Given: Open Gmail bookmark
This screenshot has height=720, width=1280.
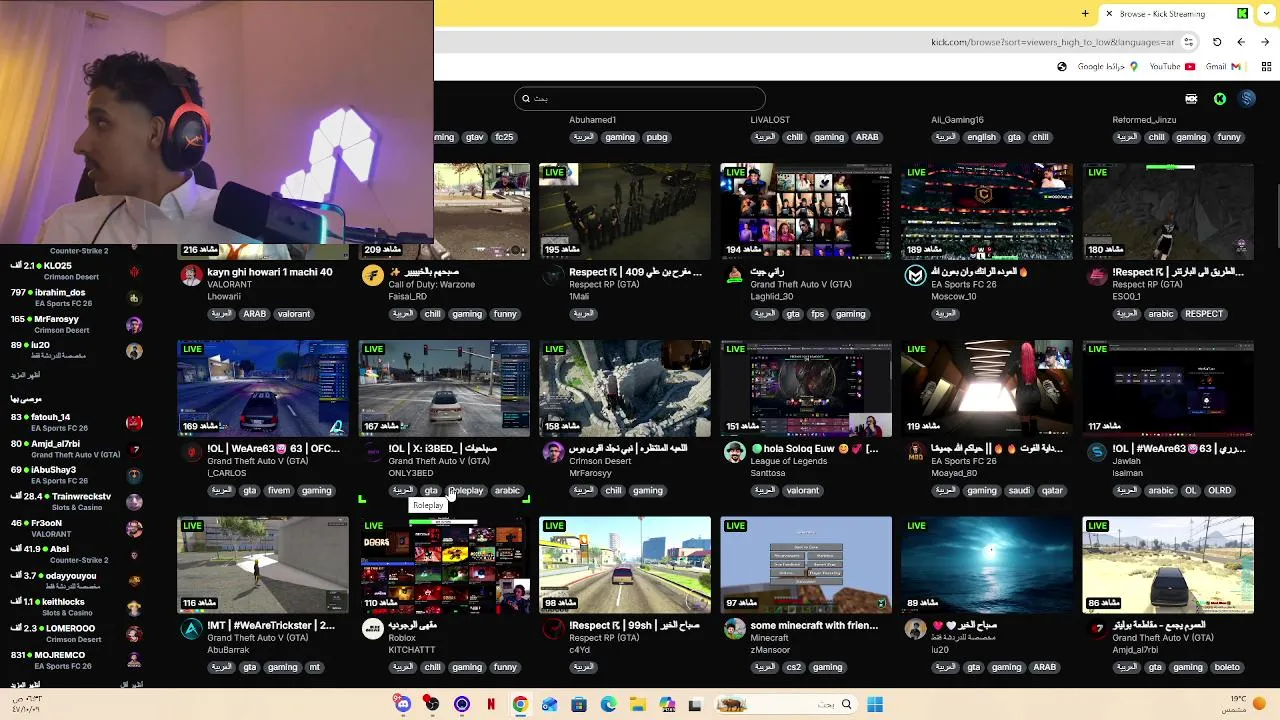Looking at the screenshot, I should click(x=1223, y=67).
